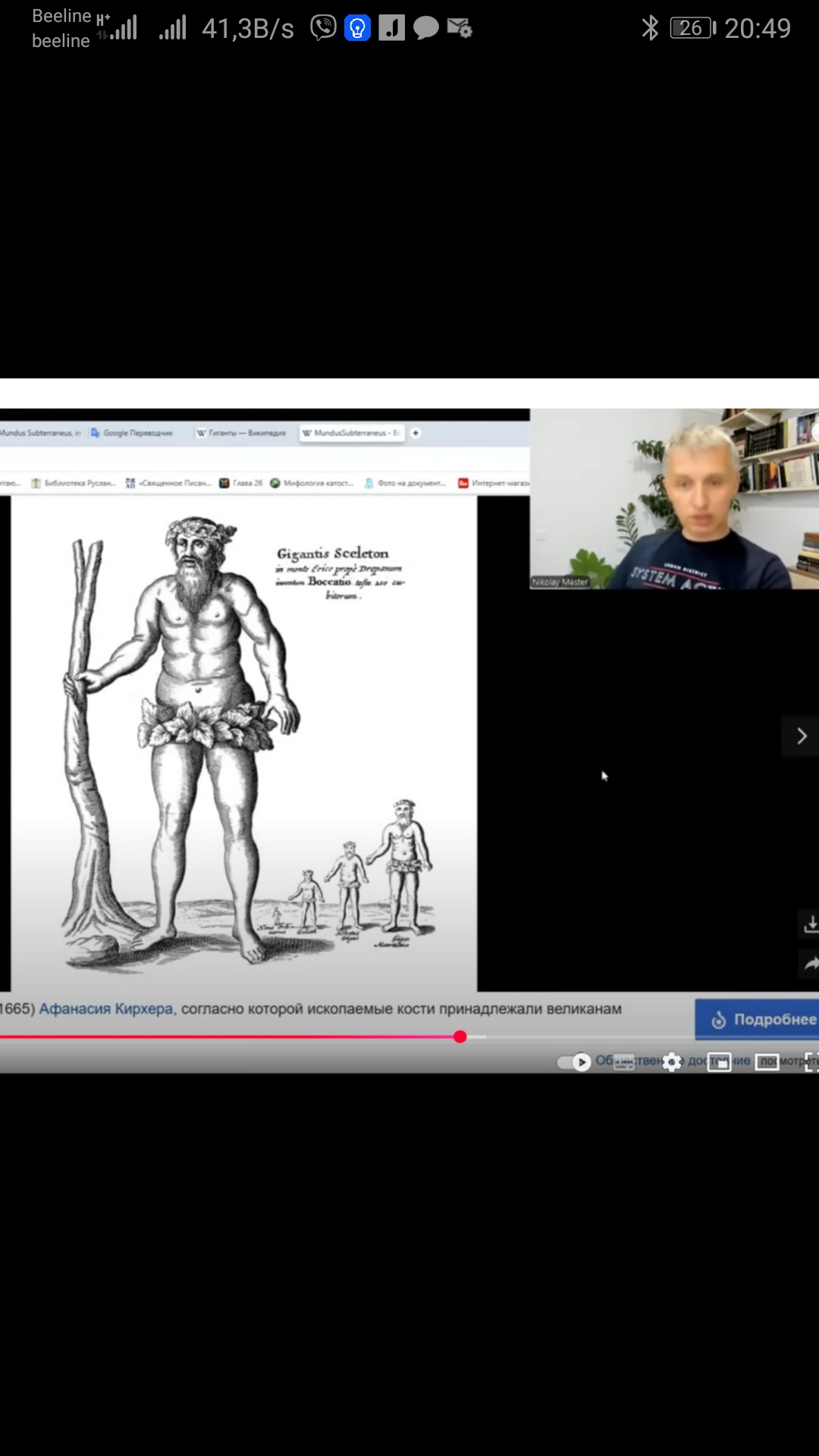Open the Интернет-магазин bookmark
Viewport: 819px width, 1456px height.
click(x=494, y=483)
